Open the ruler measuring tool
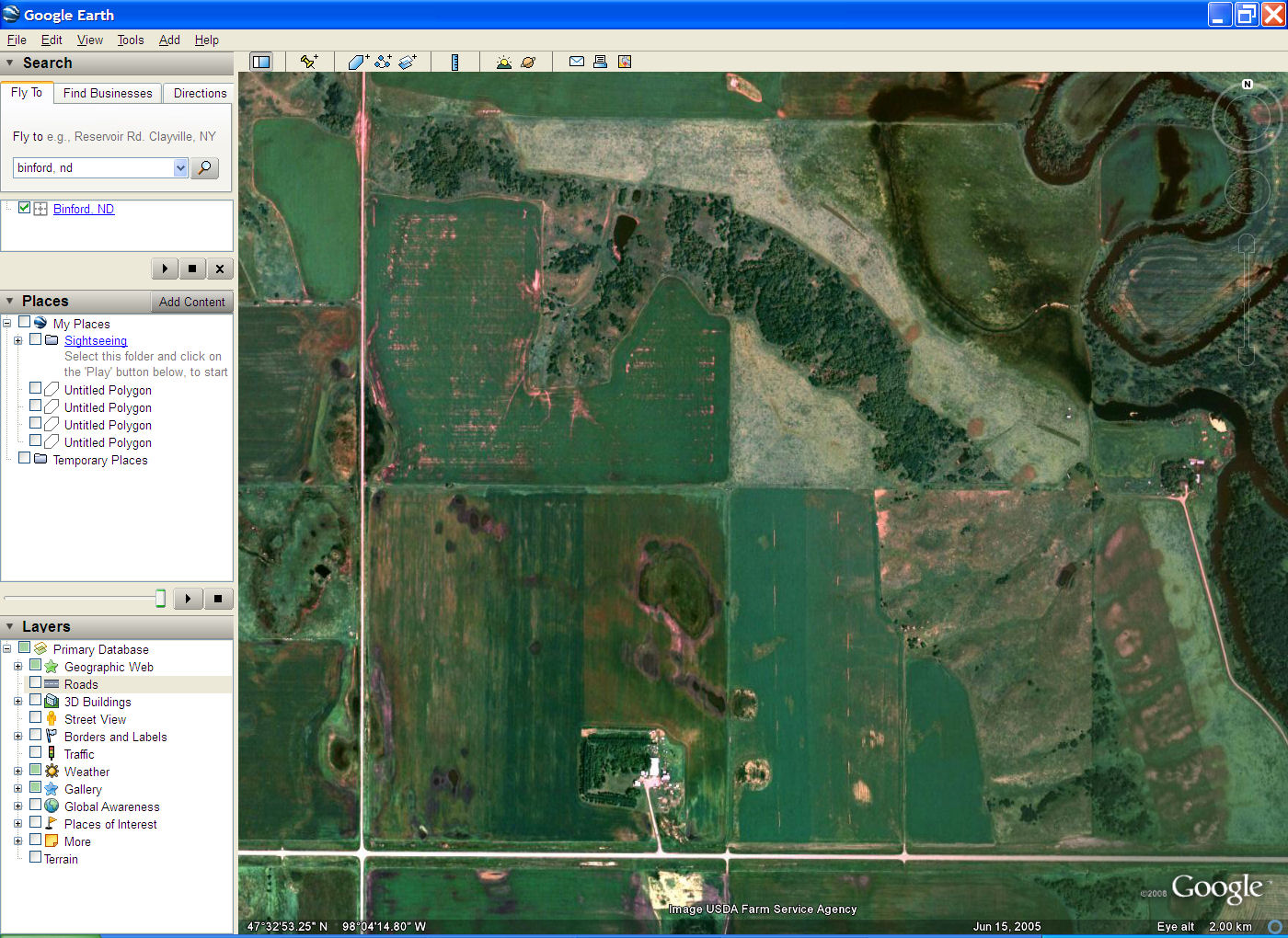Screen dimensions: 1288x938 coord(454,62)
